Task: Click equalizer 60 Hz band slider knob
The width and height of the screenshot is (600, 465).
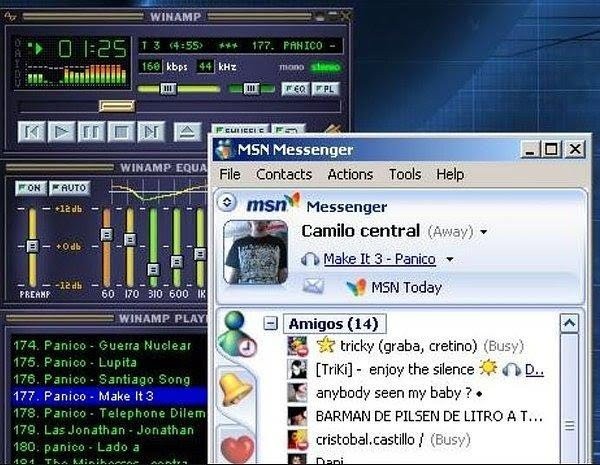Action: coord(107,234)
